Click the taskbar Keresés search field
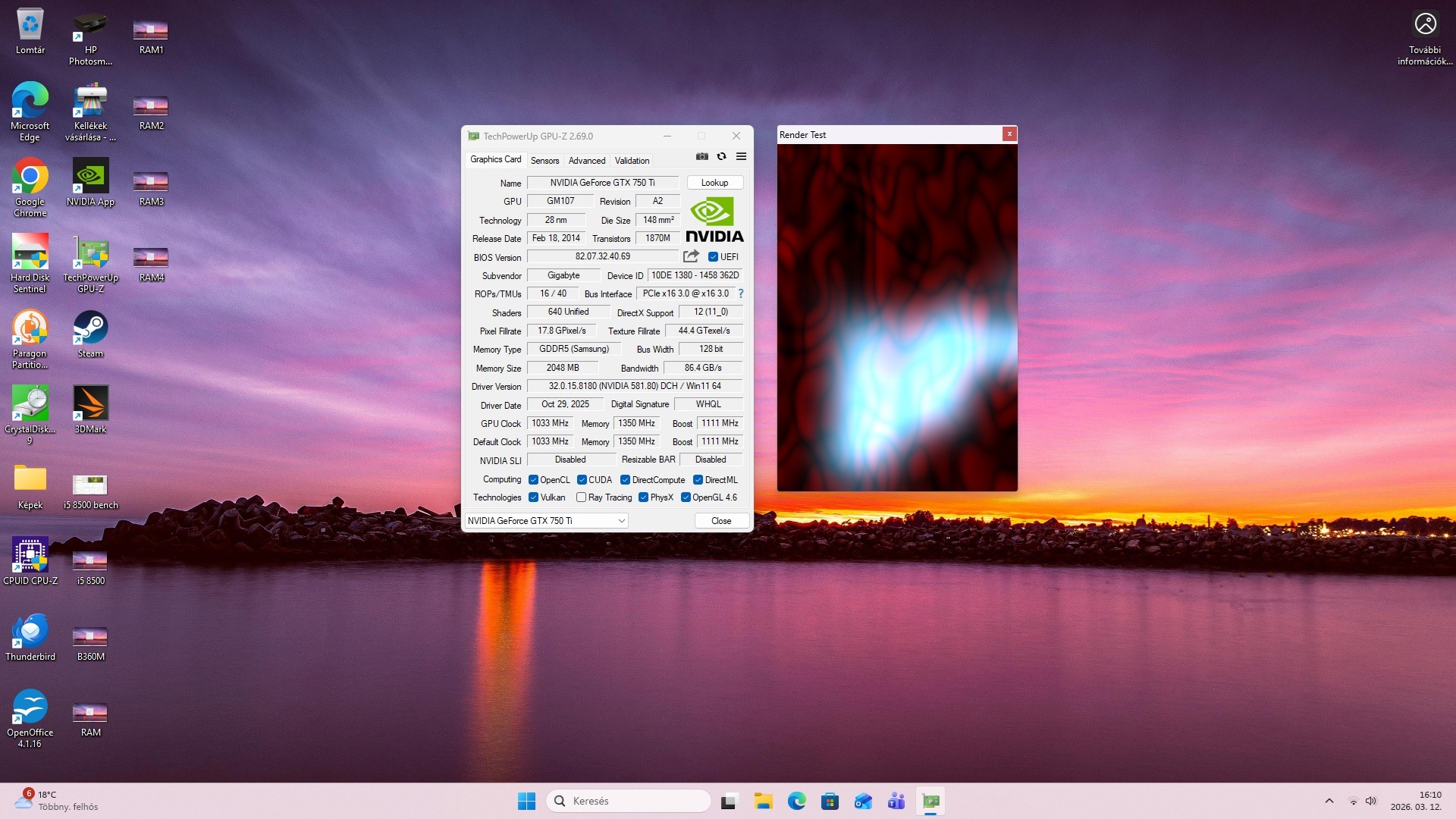 tap(629, 801)
